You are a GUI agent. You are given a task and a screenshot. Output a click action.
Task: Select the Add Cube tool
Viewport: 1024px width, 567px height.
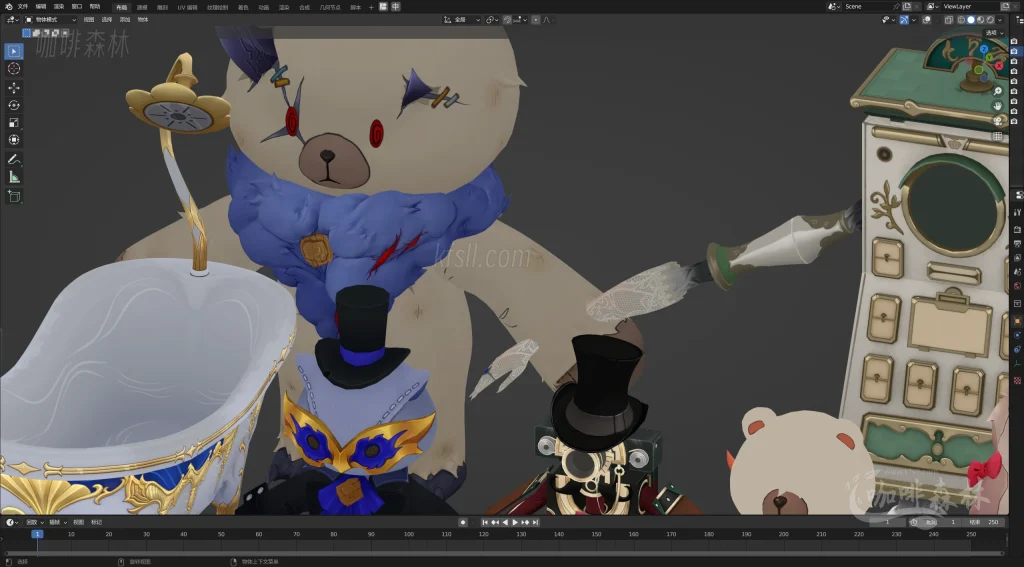[14, 196]
